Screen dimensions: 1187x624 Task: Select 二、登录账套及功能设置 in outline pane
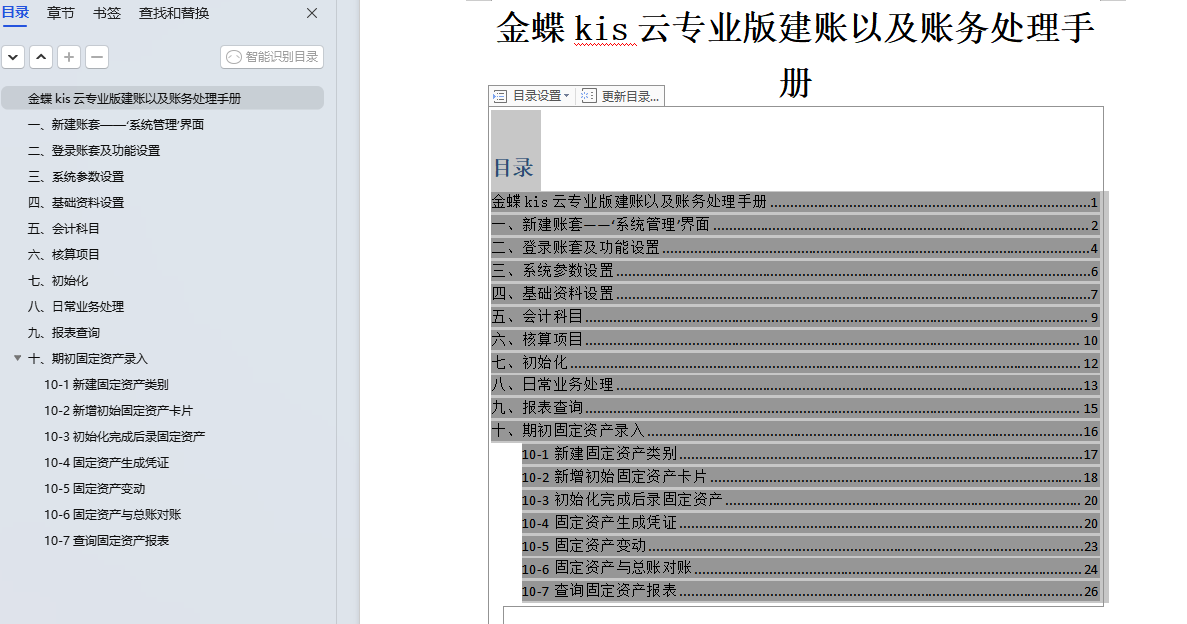click(94, 151)
